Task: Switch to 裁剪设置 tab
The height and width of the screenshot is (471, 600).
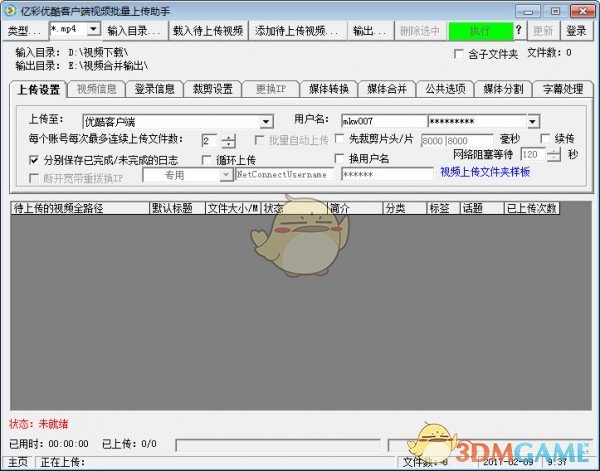Action: pos(212,89)
